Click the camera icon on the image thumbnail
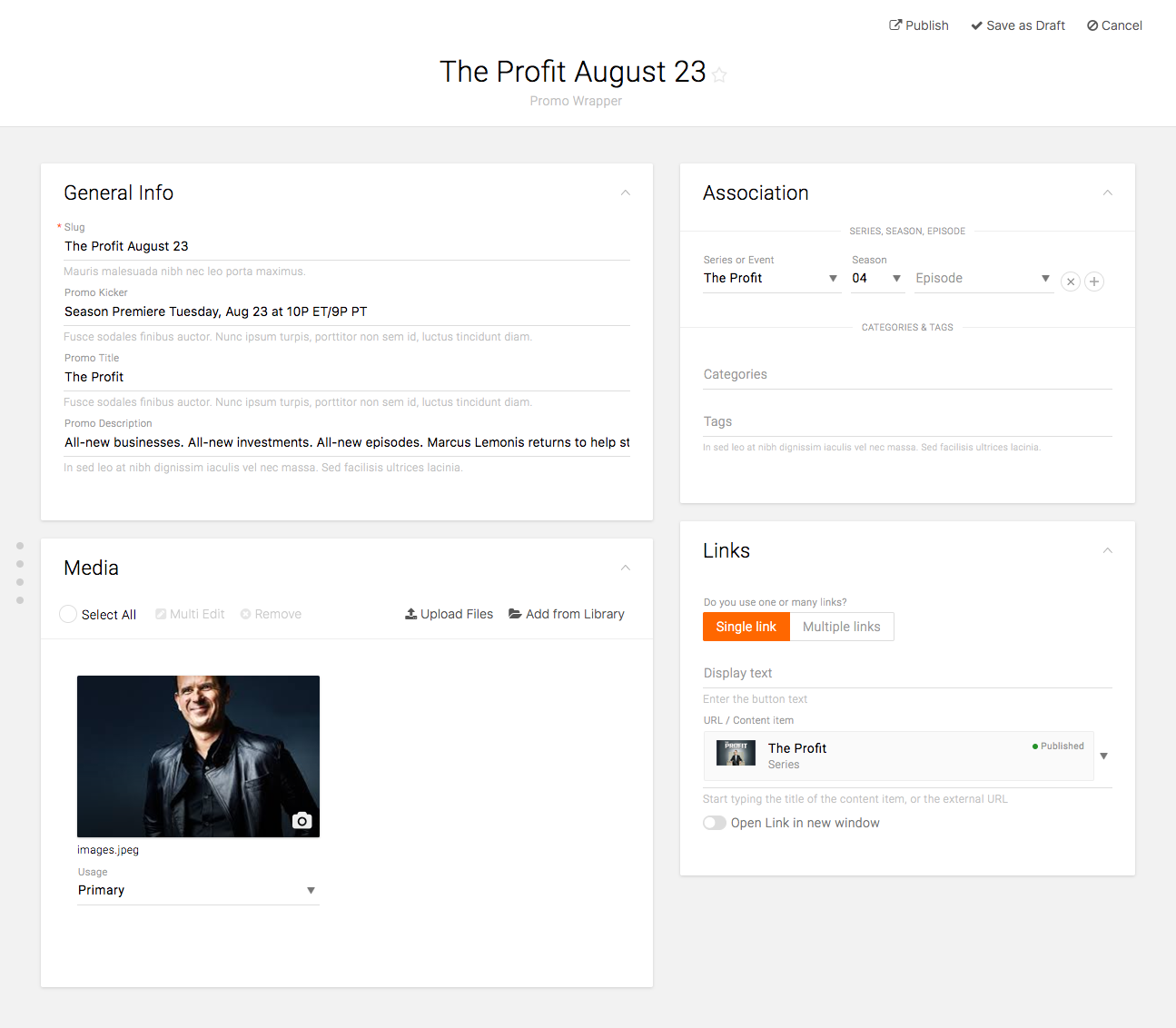The width and height of the screenshot is (1176, 1028). (x=301, y=821)
